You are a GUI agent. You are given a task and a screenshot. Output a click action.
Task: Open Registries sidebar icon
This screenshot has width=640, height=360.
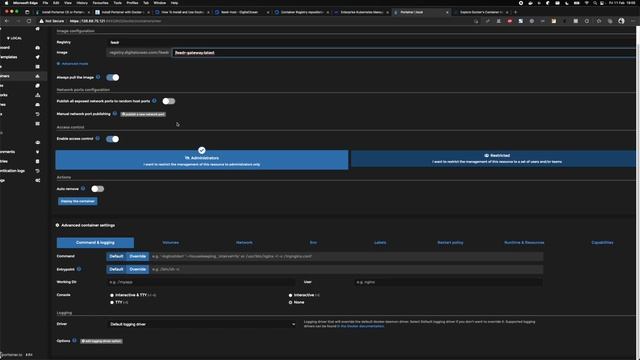click(38, 161)
